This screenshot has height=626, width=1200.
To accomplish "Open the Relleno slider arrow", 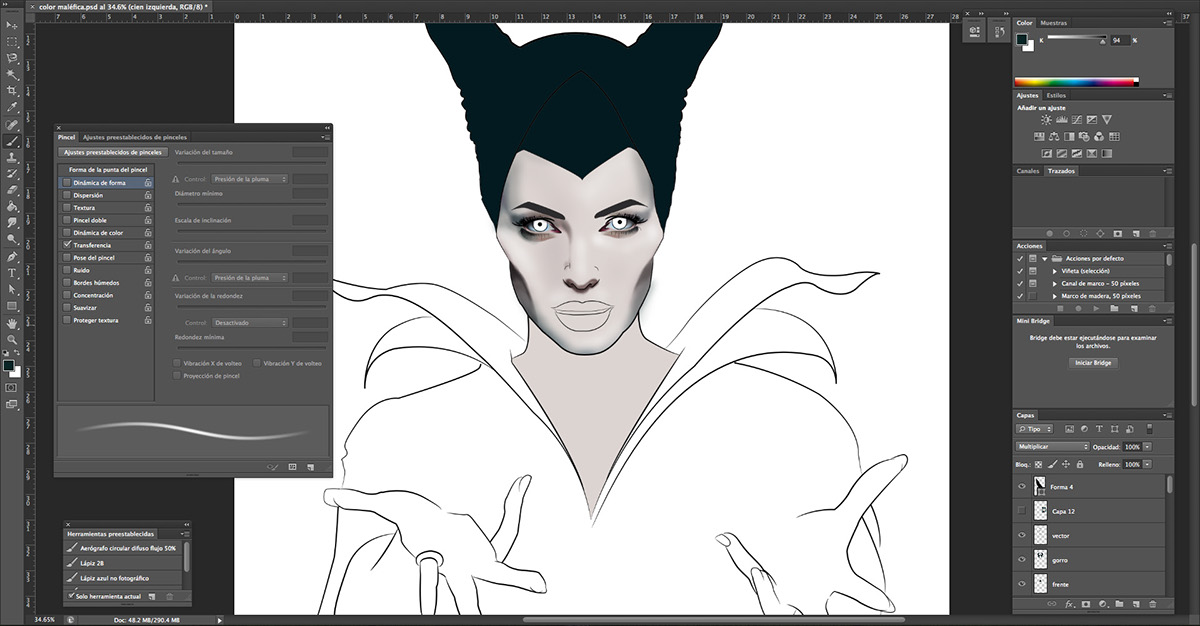I will 1147,465.
